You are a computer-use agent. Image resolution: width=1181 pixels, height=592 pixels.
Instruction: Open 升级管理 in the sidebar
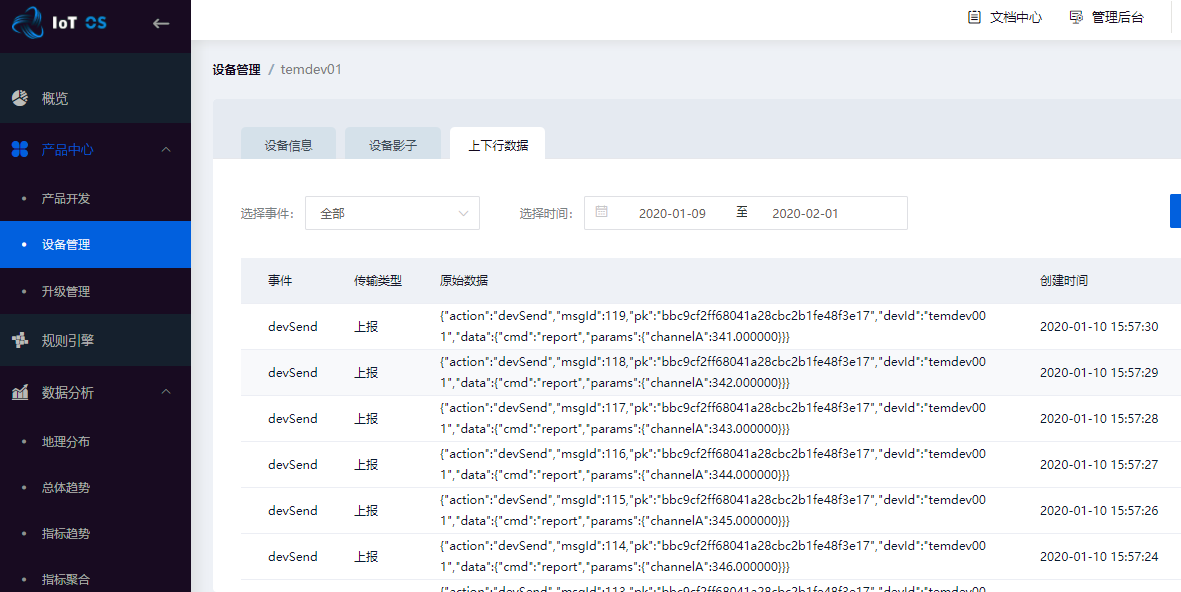[x=66, y=291]
